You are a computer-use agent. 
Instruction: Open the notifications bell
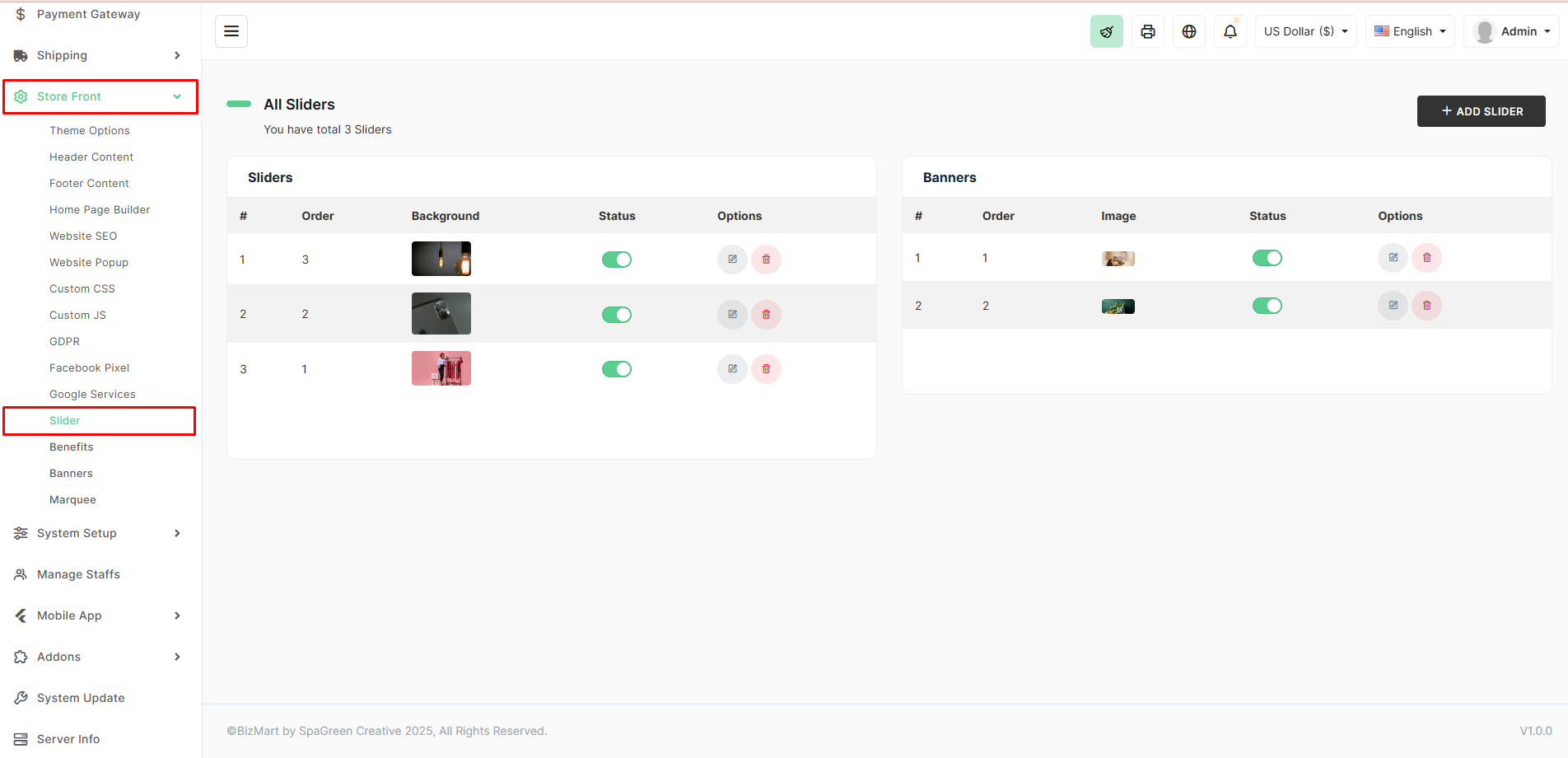1230,30
